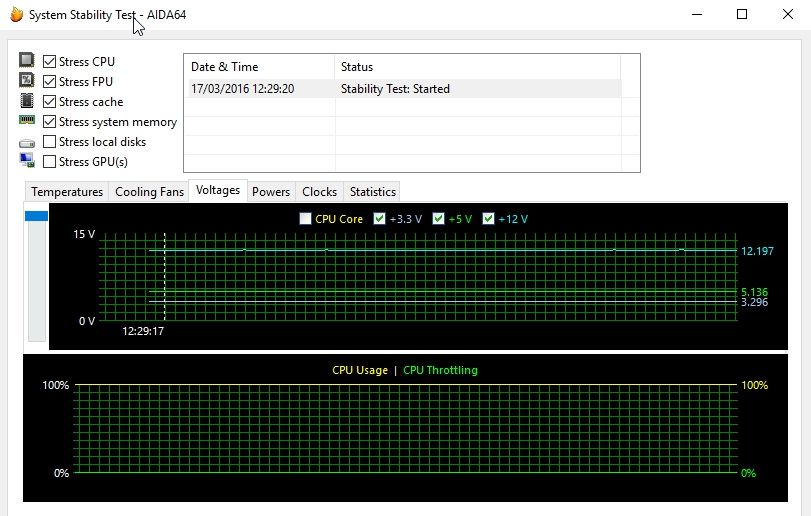The width and height of the screenshot is (811, 516).
Task: Uncheck the Stress cache checkbox
Action: [49, 102]
